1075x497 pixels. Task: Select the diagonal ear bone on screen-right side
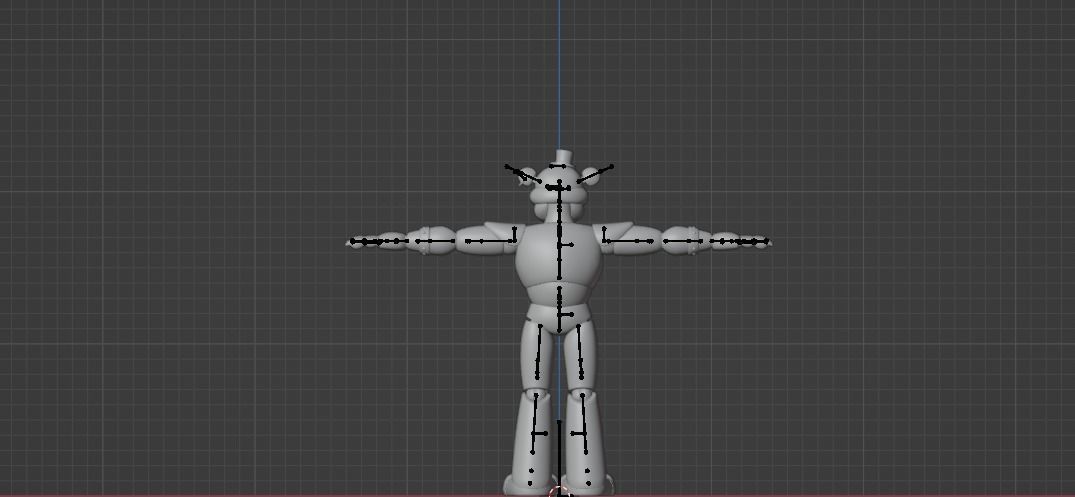tap(595, 174)
